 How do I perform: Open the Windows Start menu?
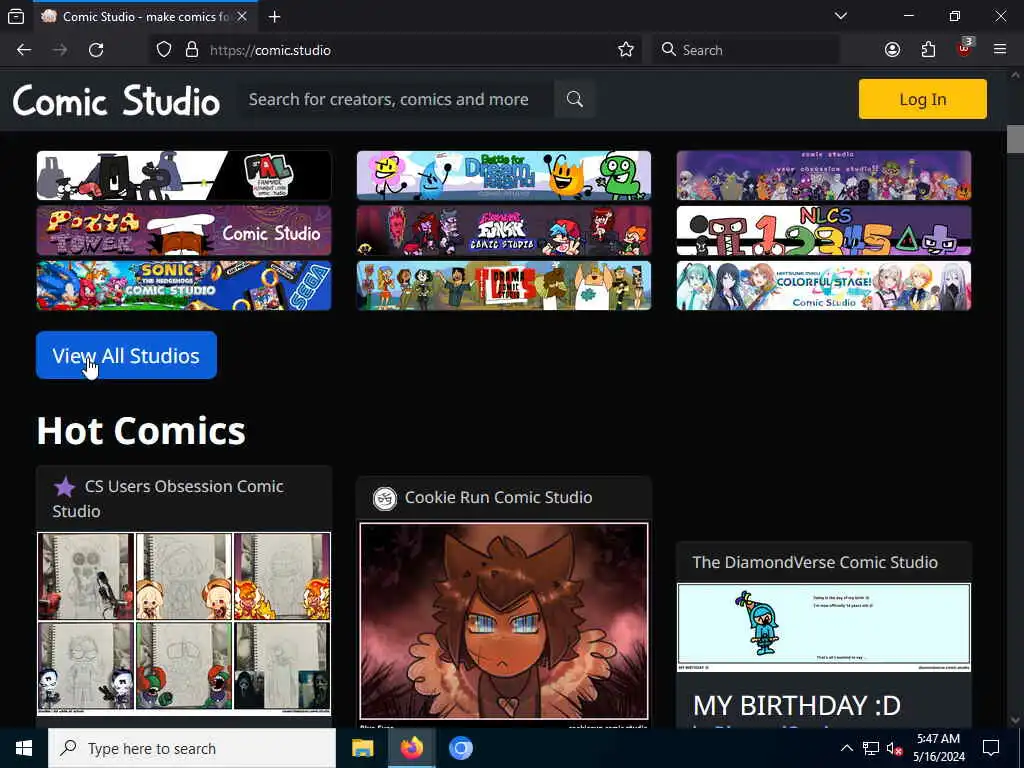pos(24,748)
